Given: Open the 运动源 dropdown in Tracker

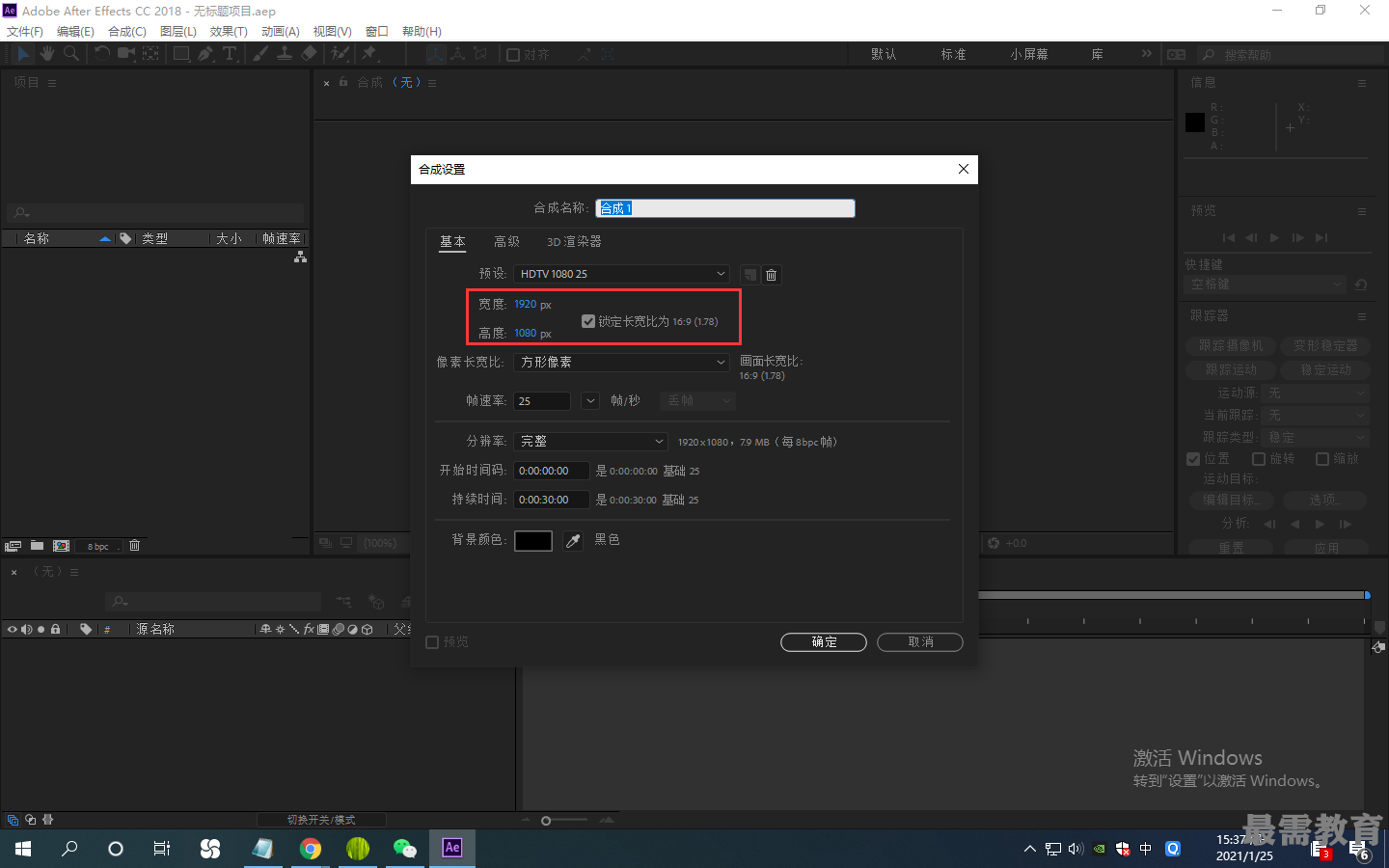Looking at the screenshot, I should click(1317, 393).
